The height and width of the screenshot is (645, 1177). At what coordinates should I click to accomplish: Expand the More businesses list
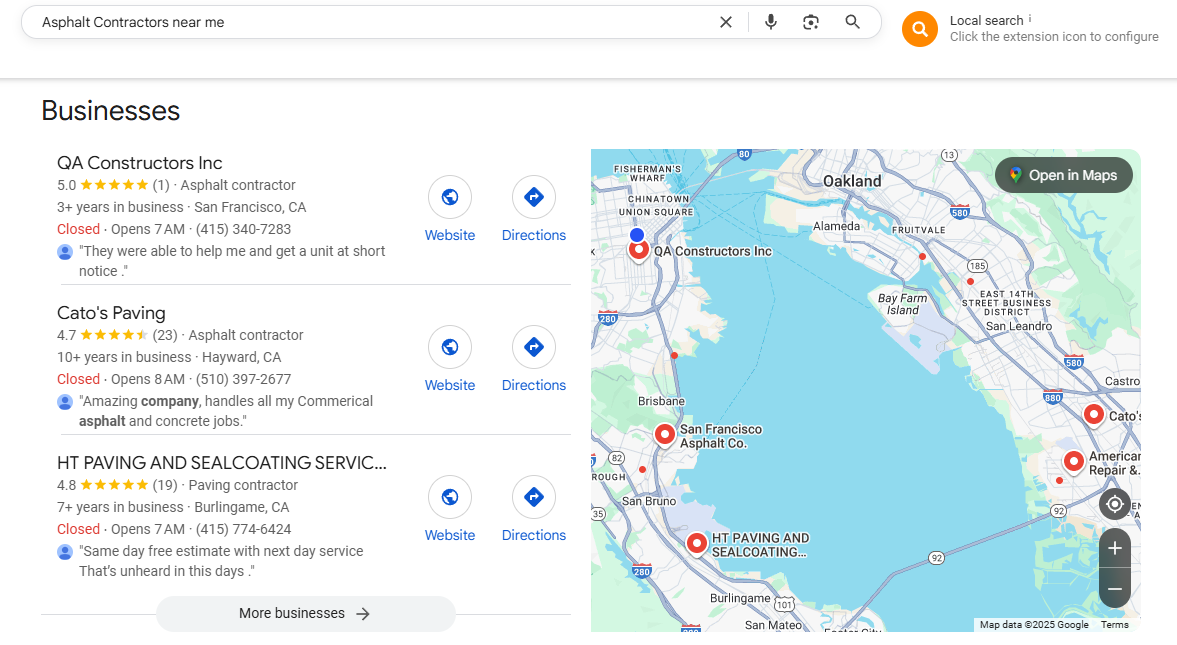pos(305,614)
